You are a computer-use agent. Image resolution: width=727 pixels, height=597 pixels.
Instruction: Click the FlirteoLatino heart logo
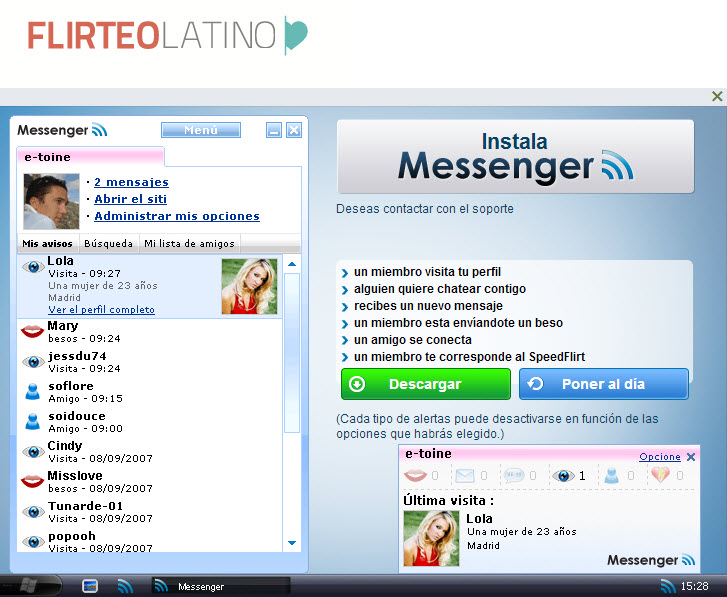point(295,35)
